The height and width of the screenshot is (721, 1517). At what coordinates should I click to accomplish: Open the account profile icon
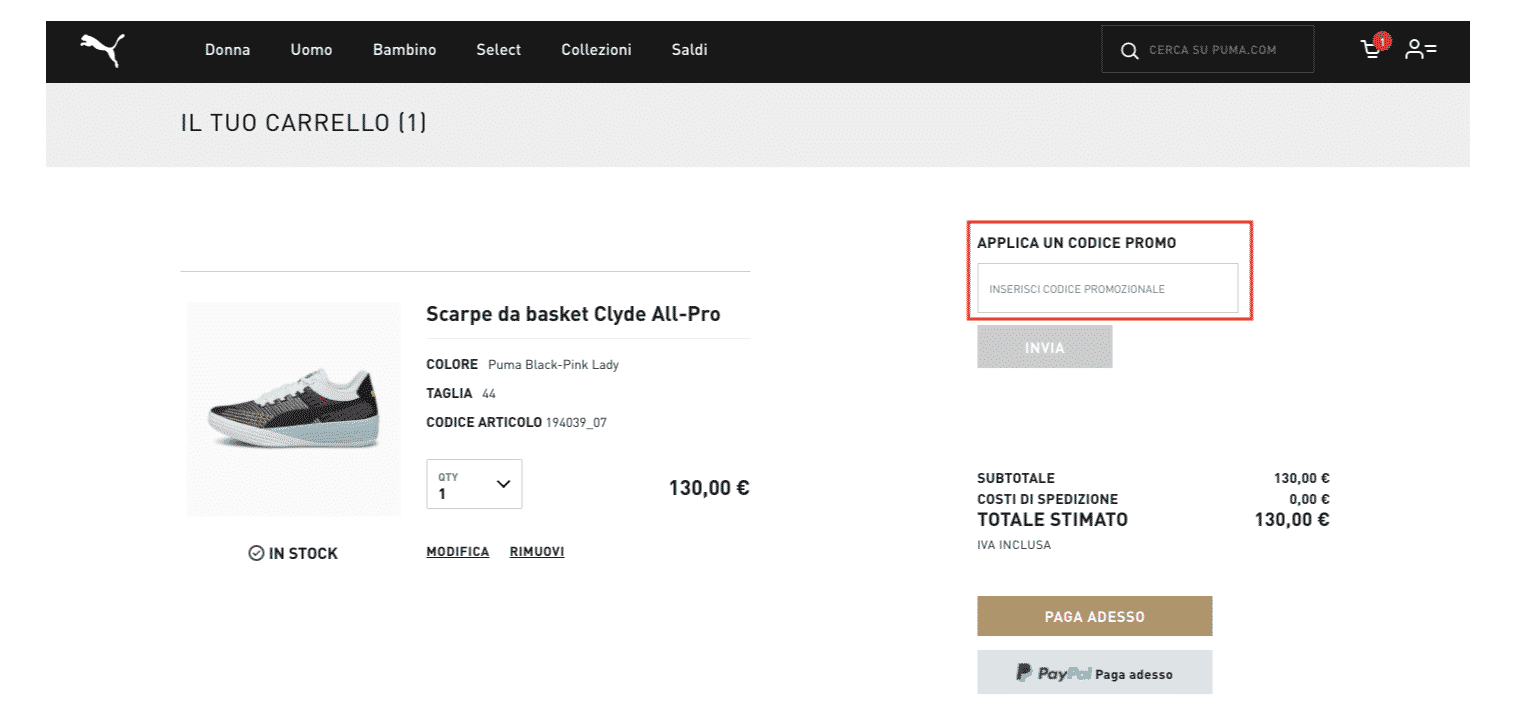point(1420,49)
